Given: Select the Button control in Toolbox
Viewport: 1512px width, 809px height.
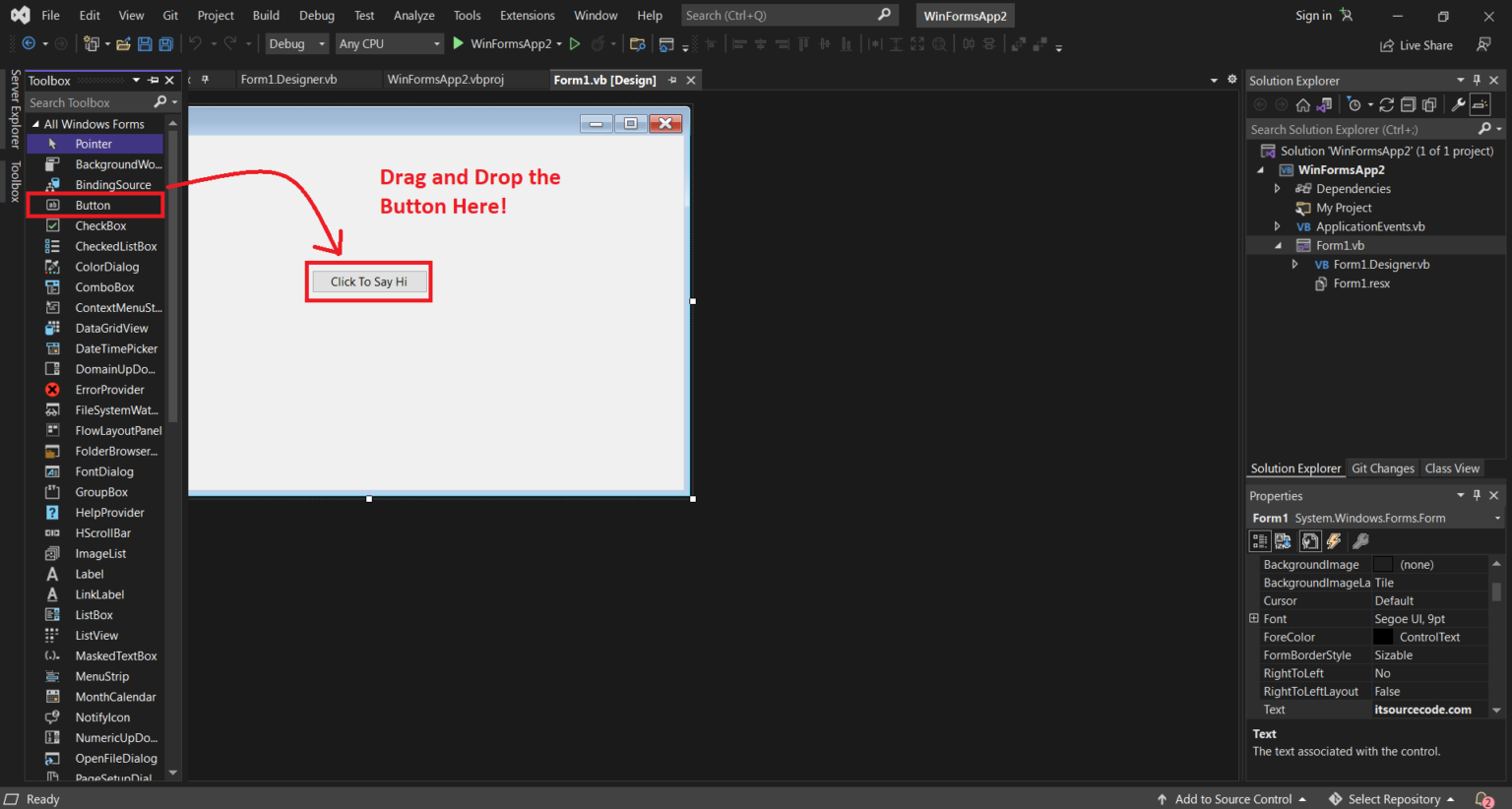Looking at the screenshot, I should click(x=94, y=206).
